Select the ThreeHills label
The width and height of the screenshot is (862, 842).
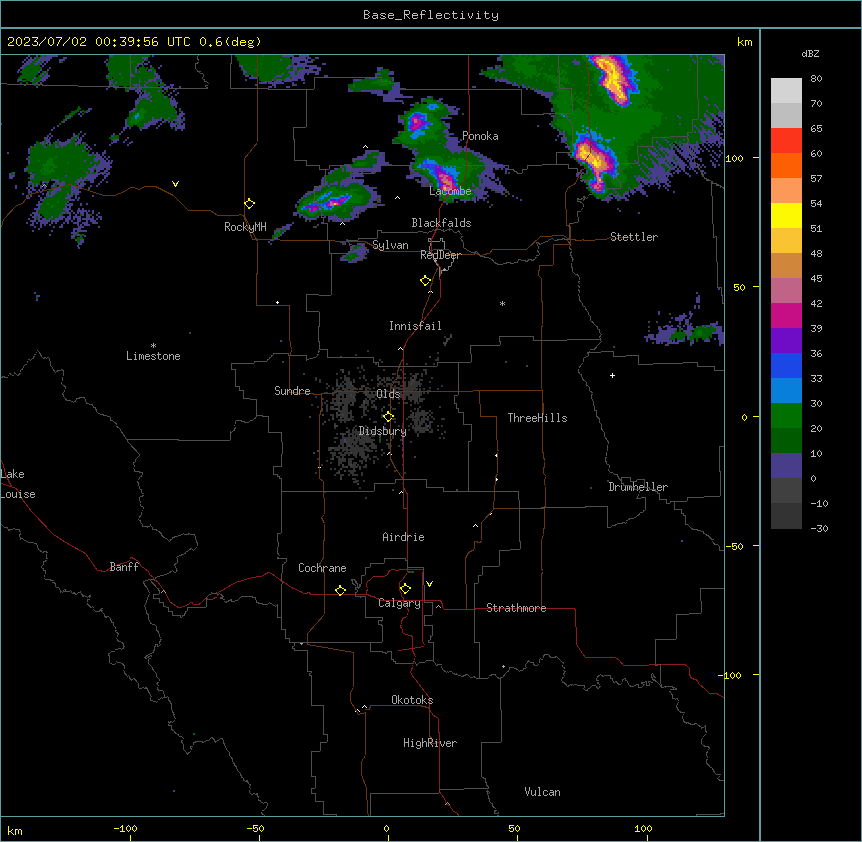pyautogui.click(x=537, y=418)
